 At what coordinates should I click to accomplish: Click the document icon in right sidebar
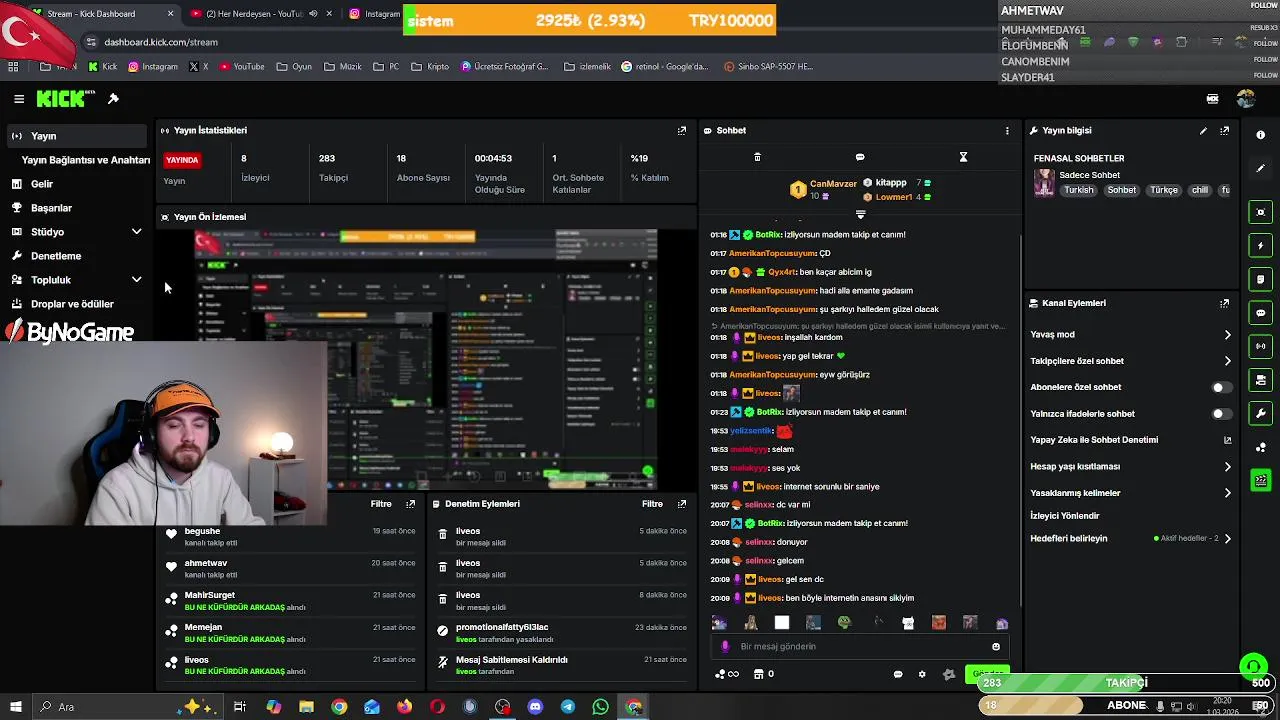click(x=1260, y=279)
